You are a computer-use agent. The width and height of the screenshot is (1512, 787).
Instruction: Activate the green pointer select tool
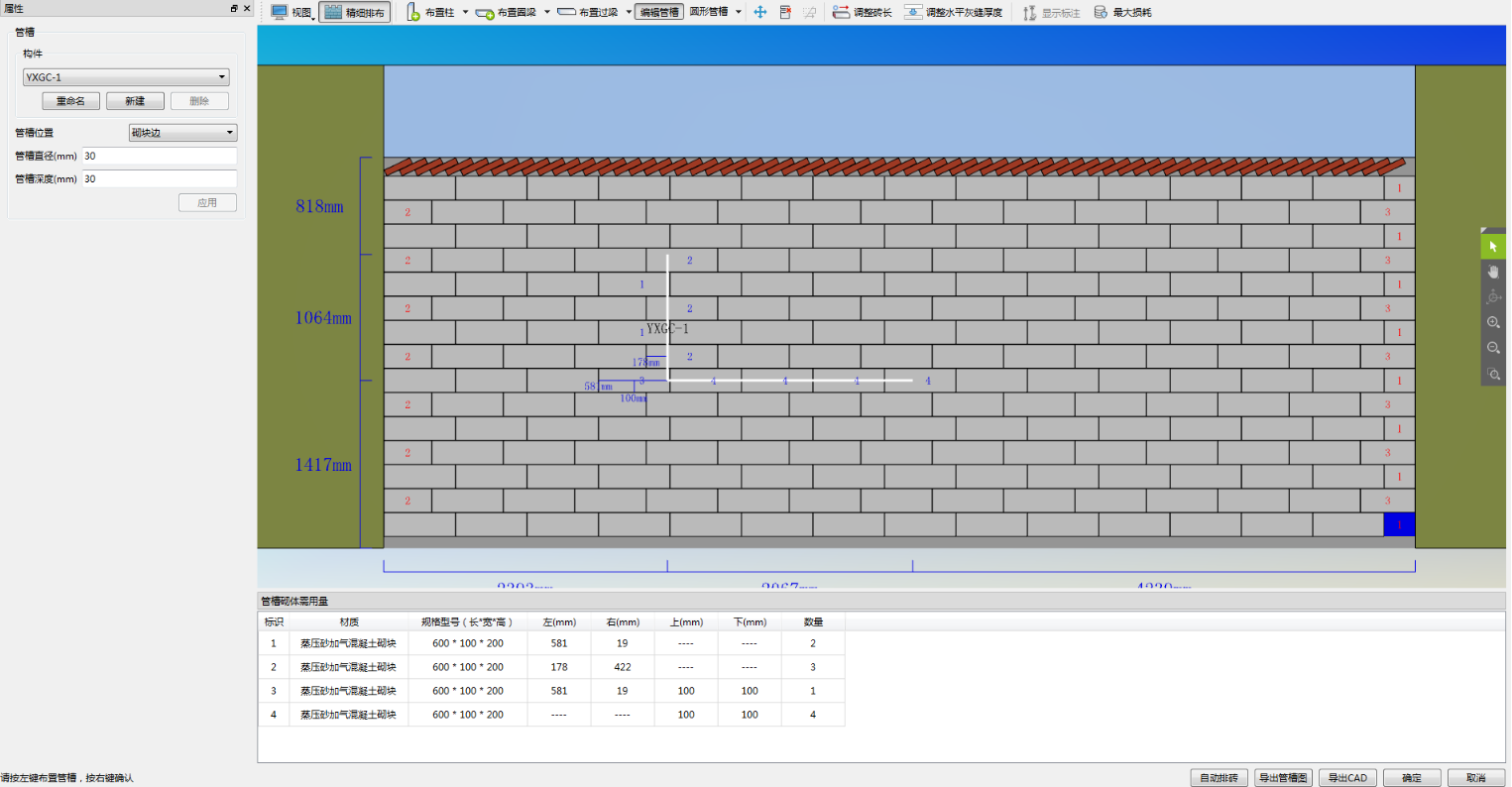1493,246
